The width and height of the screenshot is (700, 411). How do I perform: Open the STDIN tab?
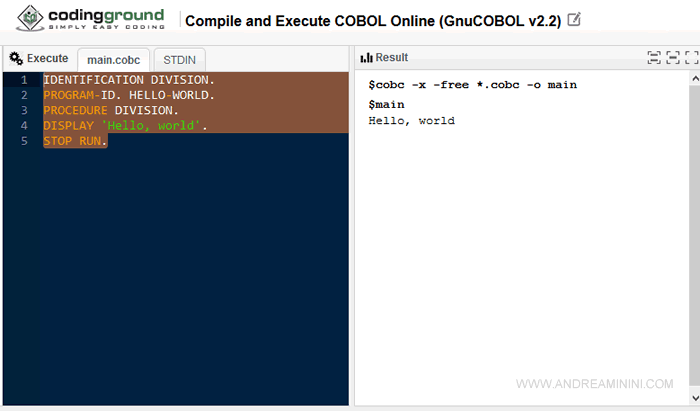coord(179,59)
